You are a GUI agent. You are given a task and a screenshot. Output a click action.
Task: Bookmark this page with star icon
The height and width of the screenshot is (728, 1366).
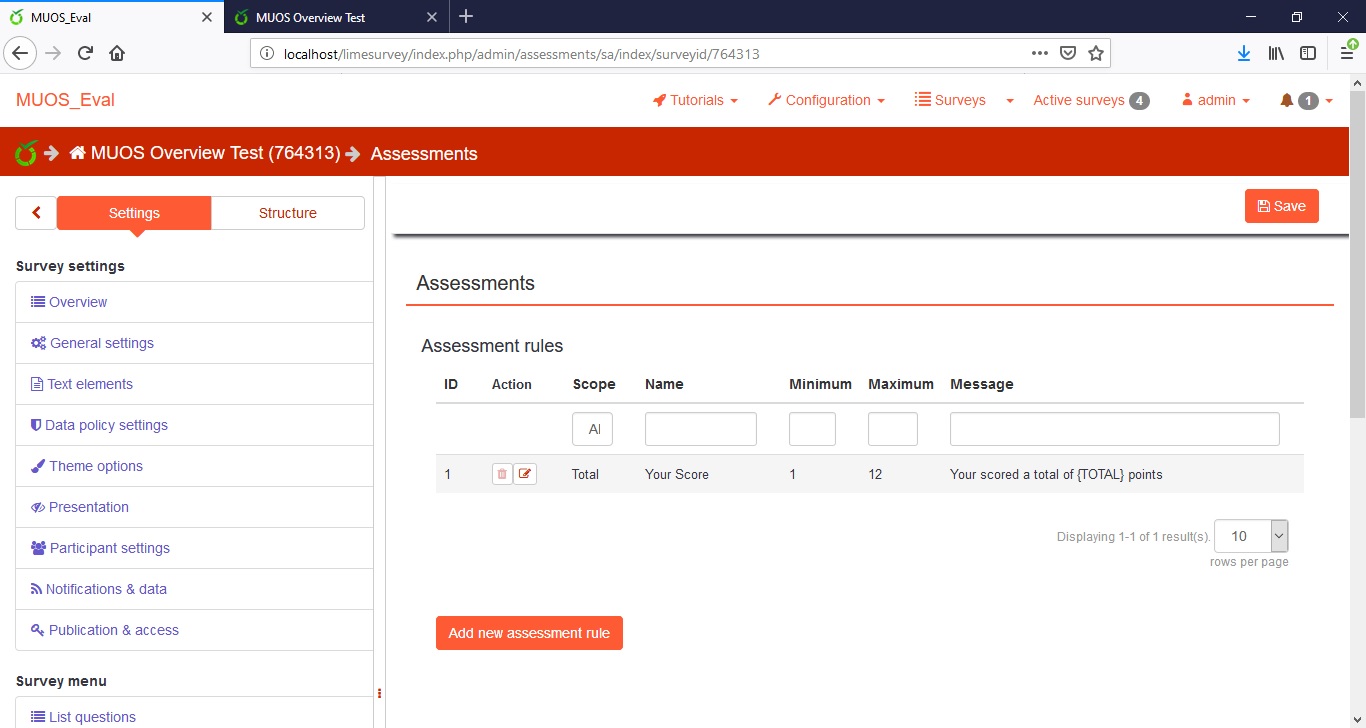1096,53
